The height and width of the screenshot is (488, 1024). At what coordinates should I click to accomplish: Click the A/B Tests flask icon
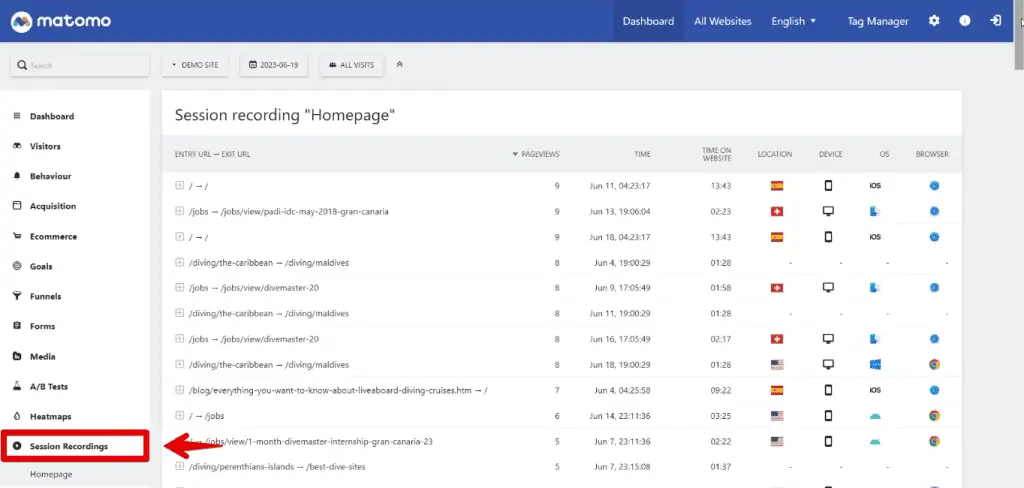tap(17, 386)
